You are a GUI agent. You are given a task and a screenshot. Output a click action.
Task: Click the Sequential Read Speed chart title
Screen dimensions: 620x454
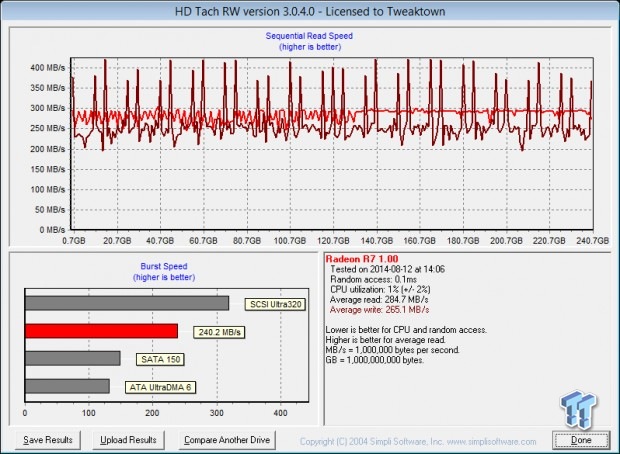309,36
